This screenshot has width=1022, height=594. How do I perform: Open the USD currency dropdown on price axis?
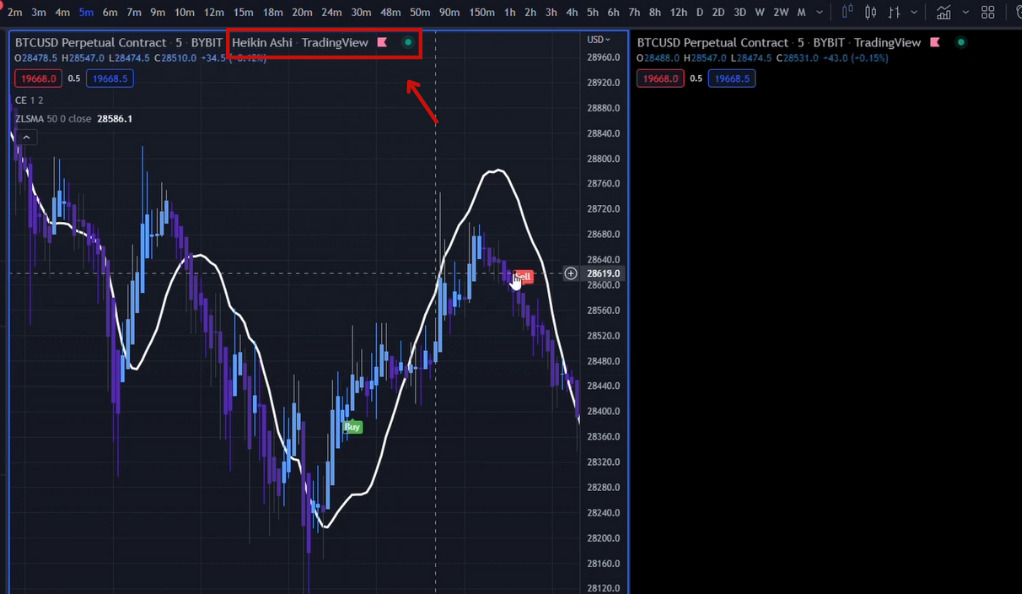click(x=598, y=40)
